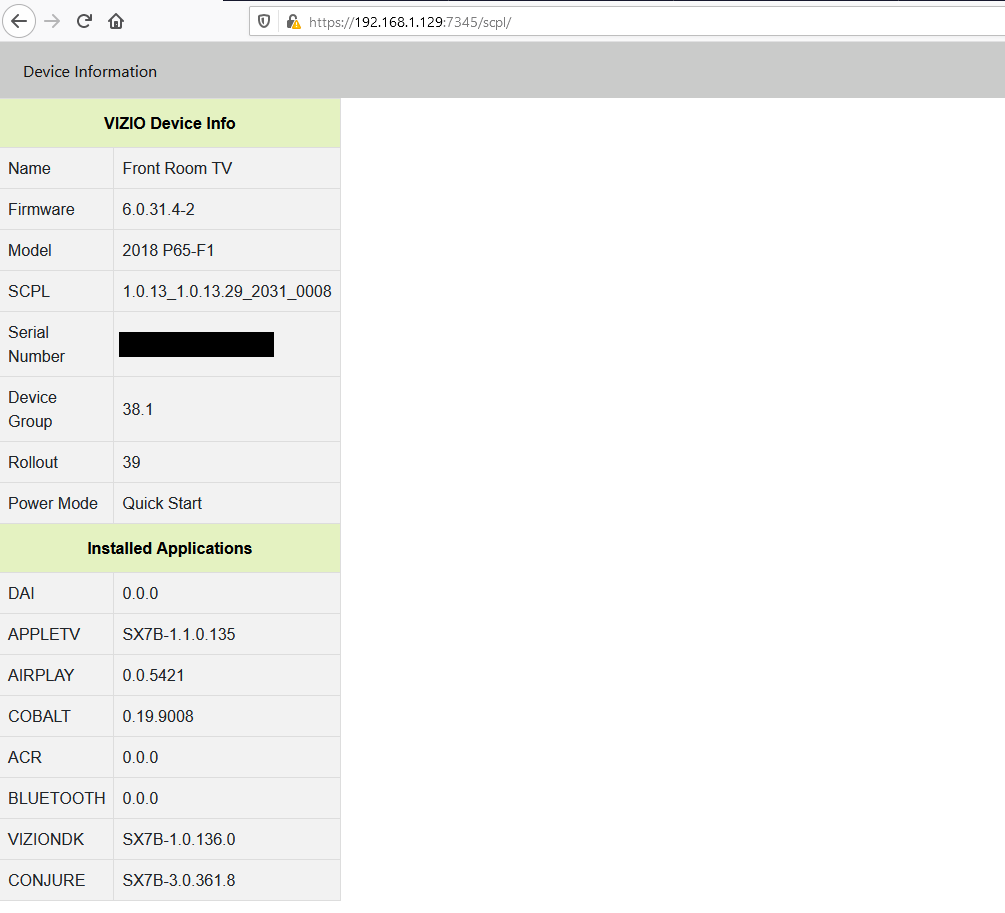Click the padlock warning security icon
Screen dimensions: 1005x913
(294, 22)
